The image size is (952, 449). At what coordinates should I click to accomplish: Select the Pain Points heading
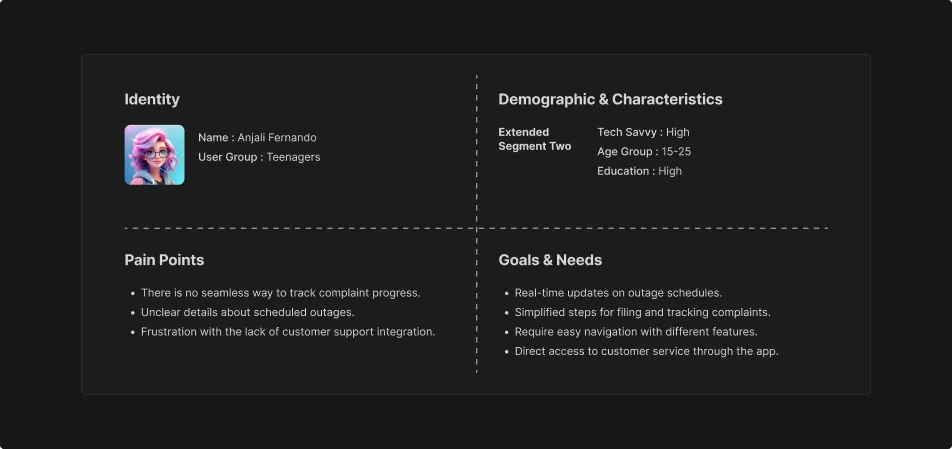(164, 260)
